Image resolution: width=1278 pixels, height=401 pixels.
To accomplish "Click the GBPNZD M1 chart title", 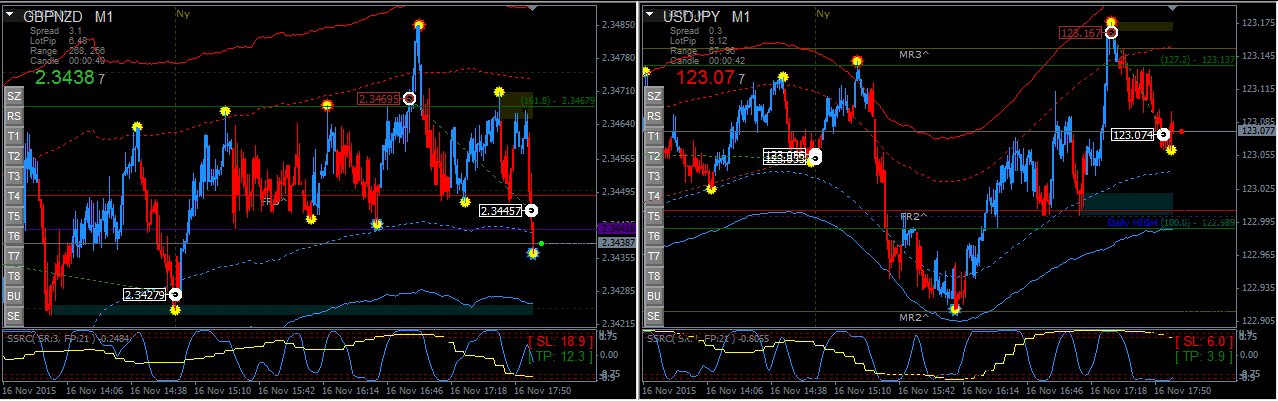I will point(67,17).
